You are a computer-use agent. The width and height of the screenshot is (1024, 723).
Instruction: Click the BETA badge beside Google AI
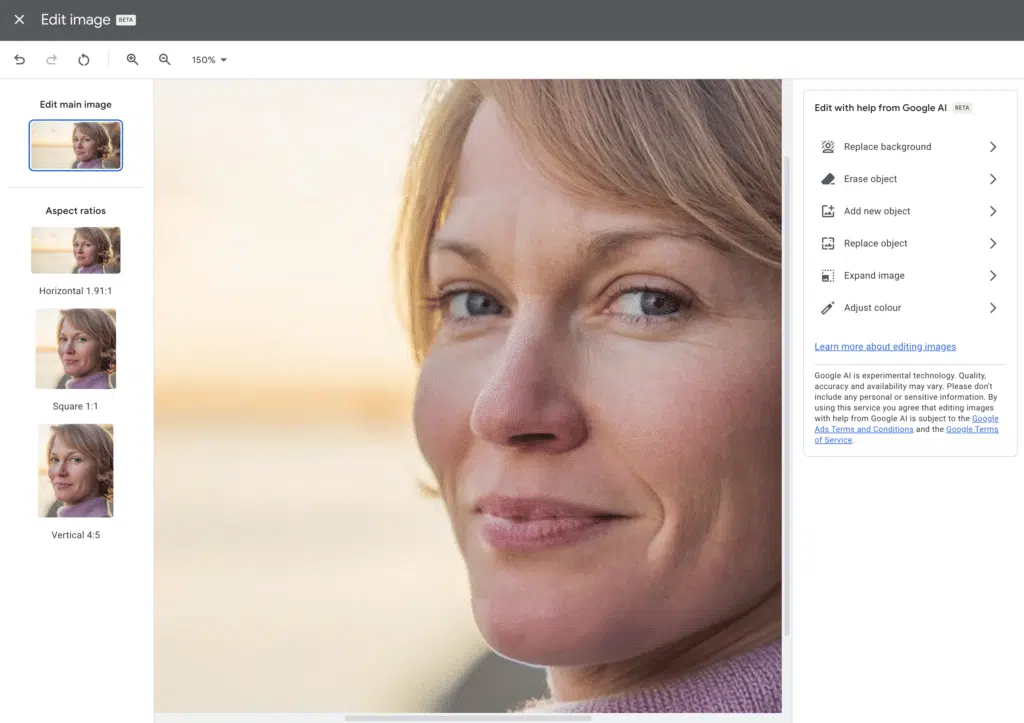click(x=962, y=108)
